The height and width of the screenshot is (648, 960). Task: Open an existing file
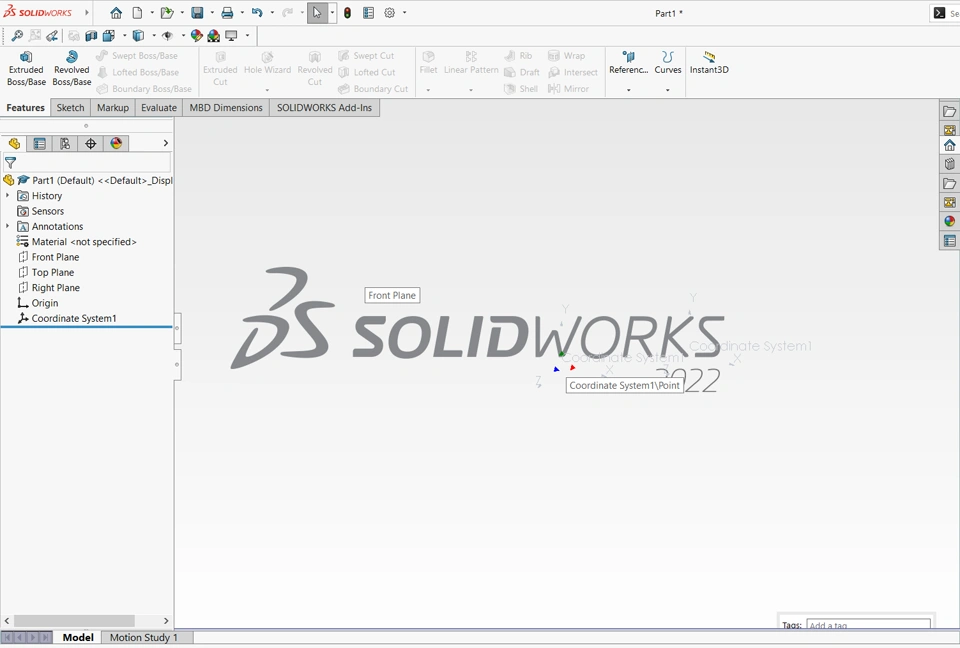click(167, 13)
